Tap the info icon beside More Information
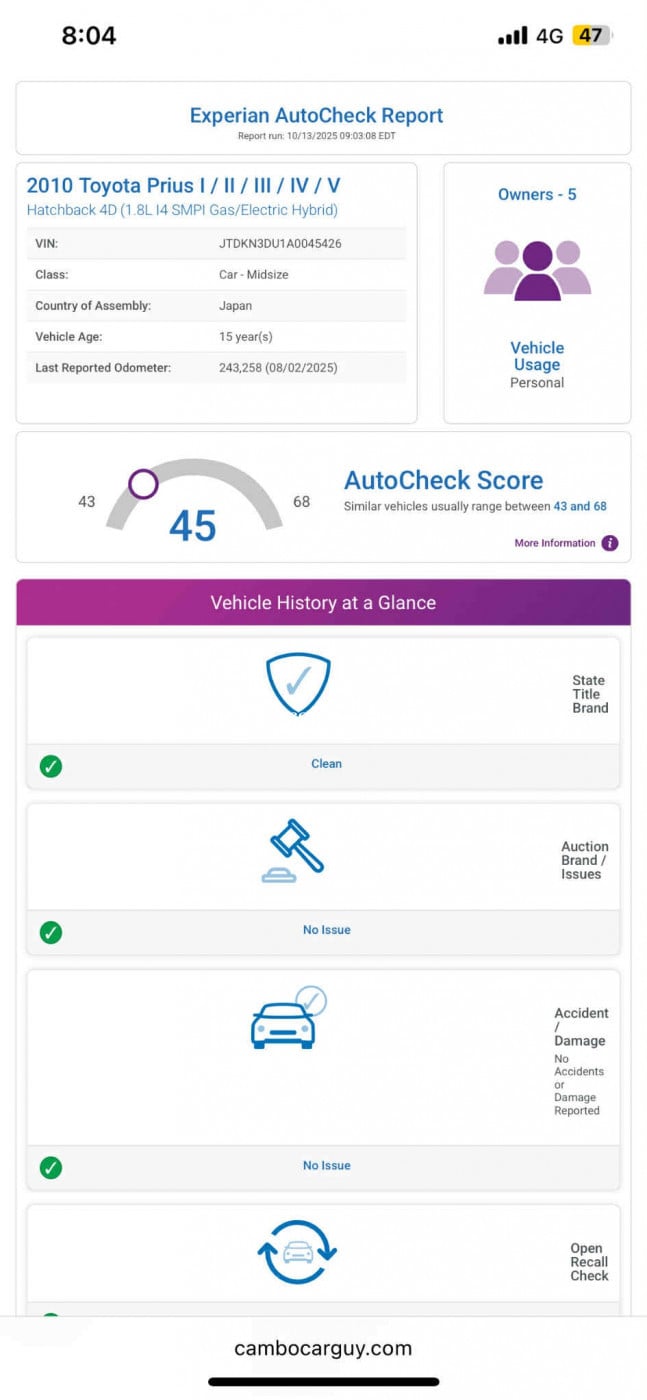 coord(610,543)
